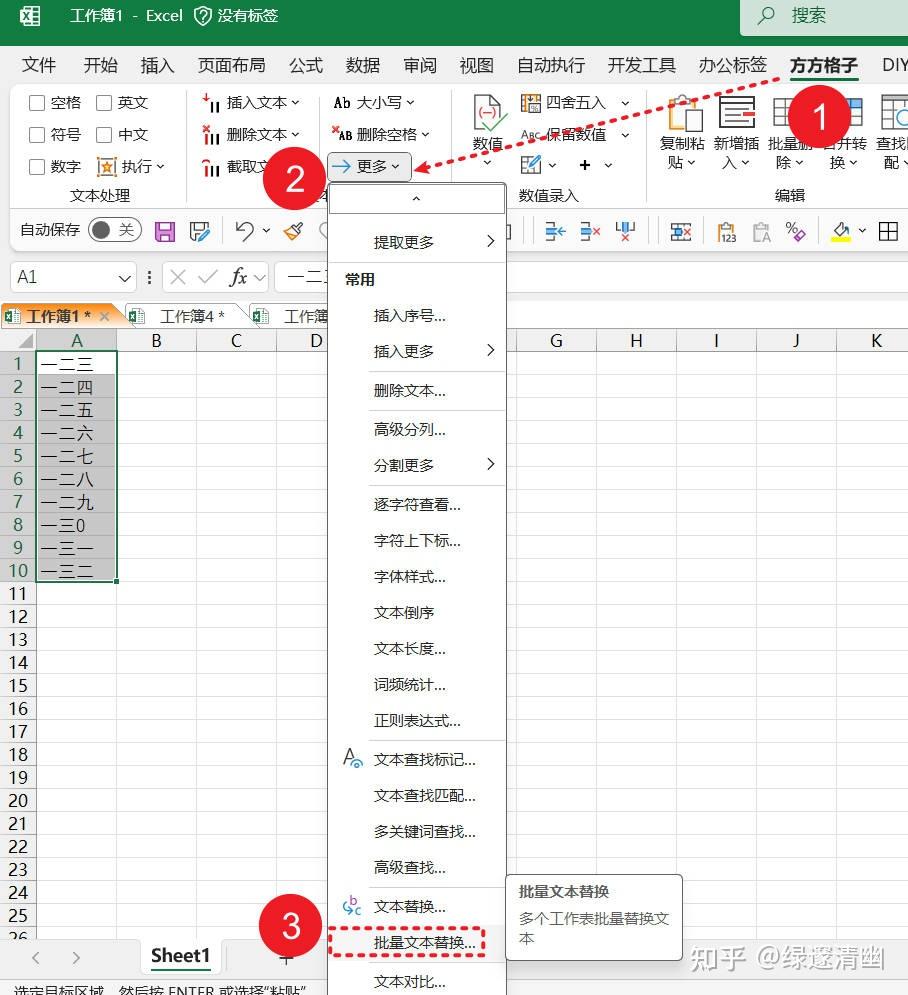Click the 新增插入 icon

pos(737,112)
